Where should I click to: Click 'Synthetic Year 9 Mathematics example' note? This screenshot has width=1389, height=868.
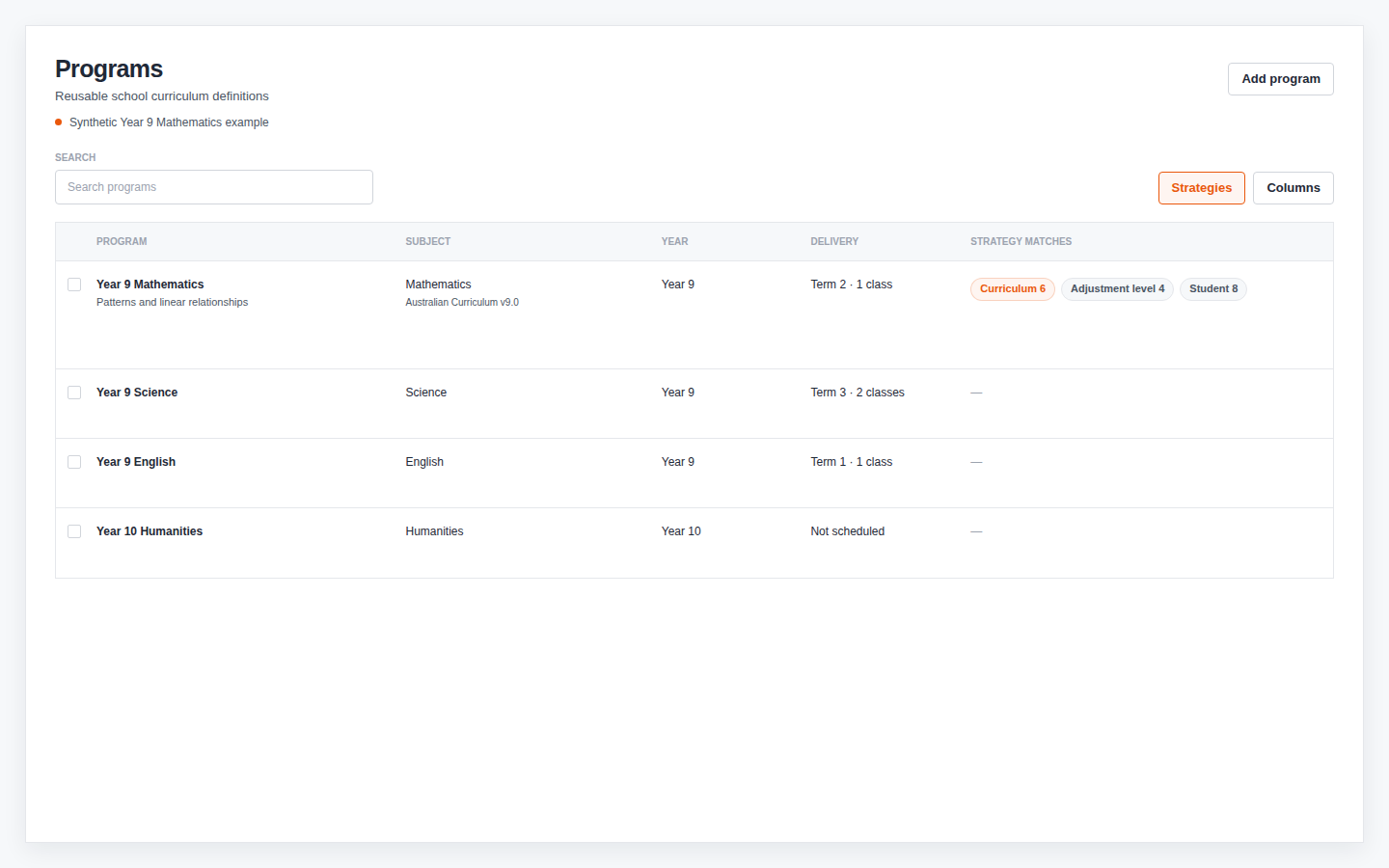coord(169,122)
